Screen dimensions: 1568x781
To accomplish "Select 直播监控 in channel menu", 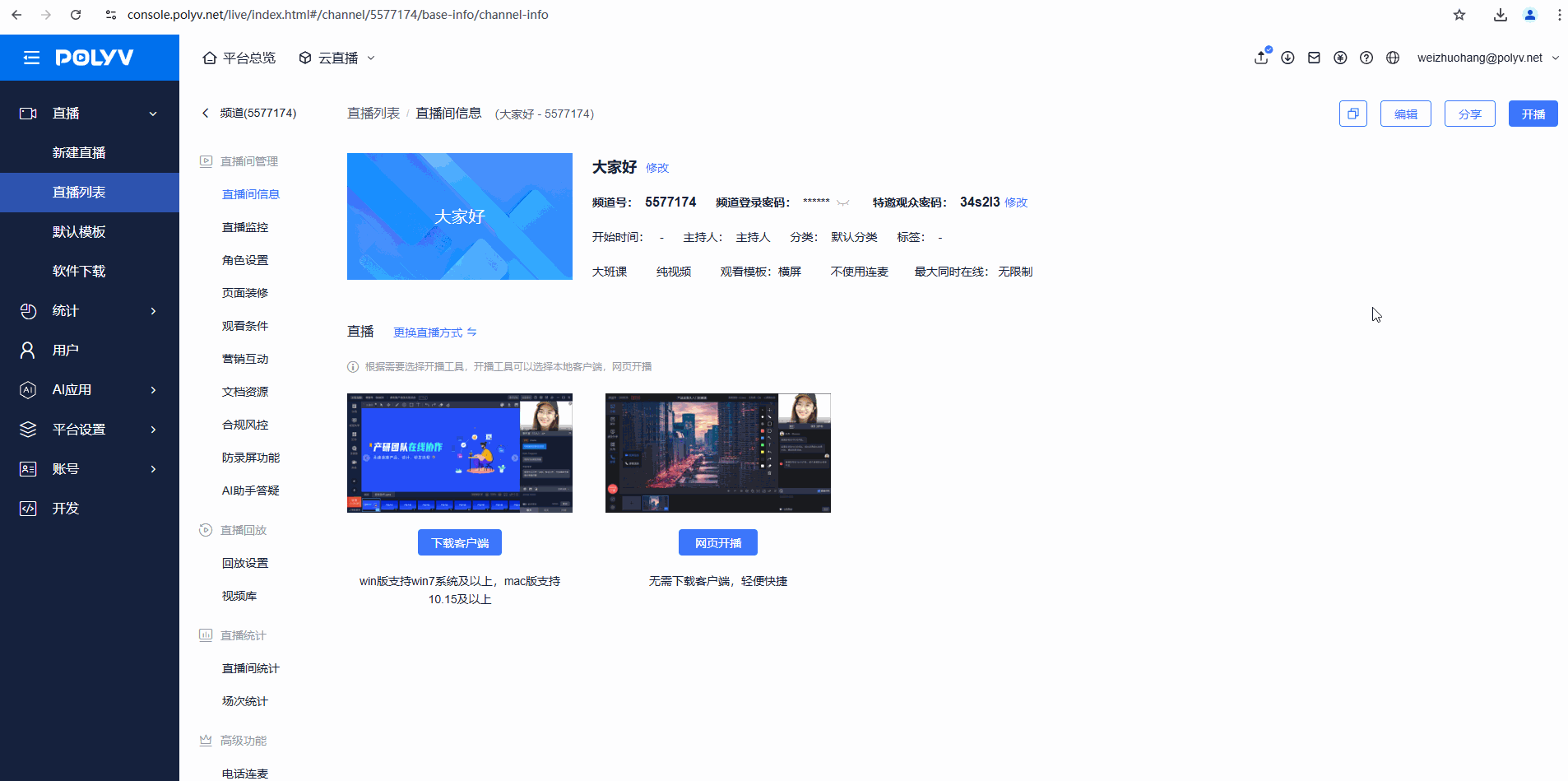I will [x=245, y=227].
